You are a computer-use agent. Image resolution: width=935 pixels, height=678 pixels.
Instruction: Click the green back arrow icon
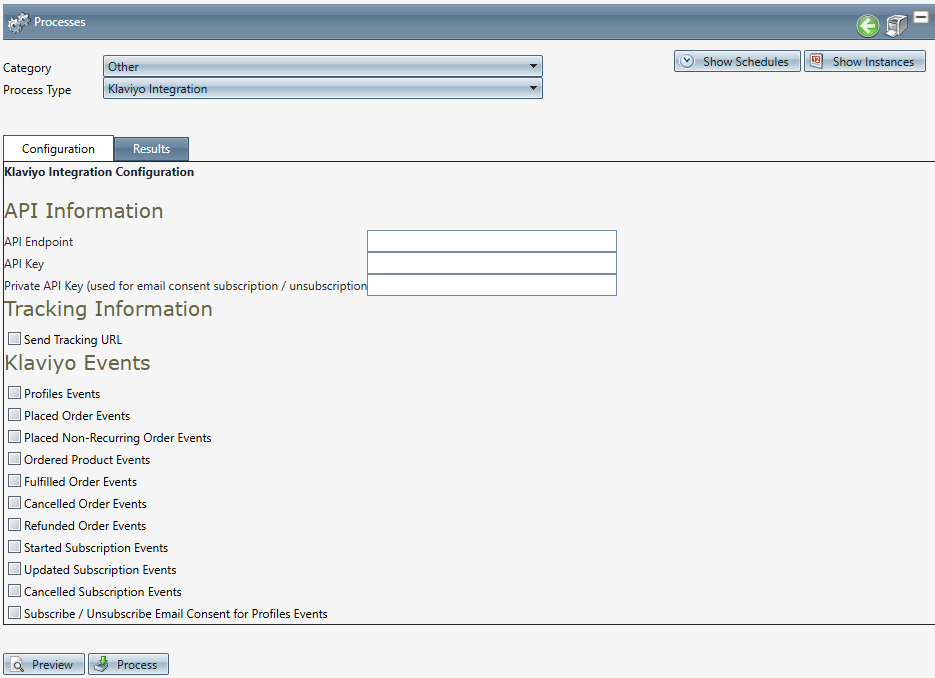pyautogui.click(x=868, y=26)
